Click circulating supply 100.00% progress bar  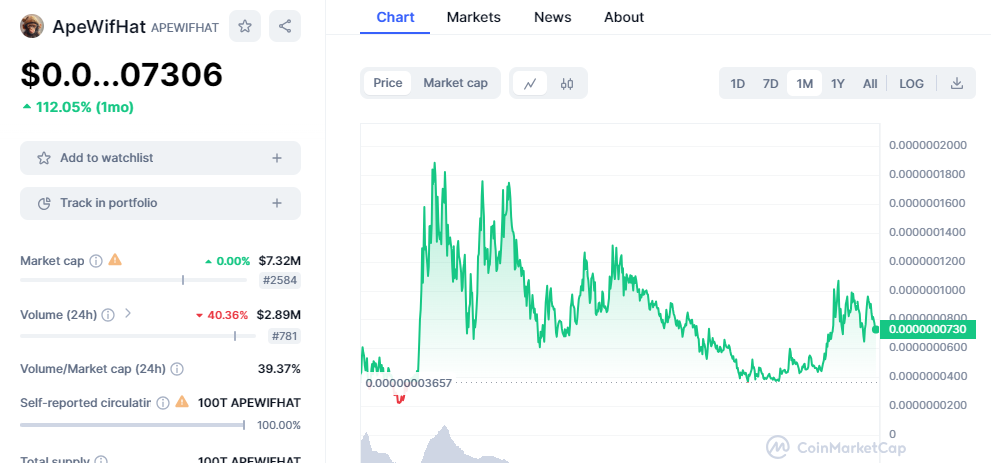point(133,425)
